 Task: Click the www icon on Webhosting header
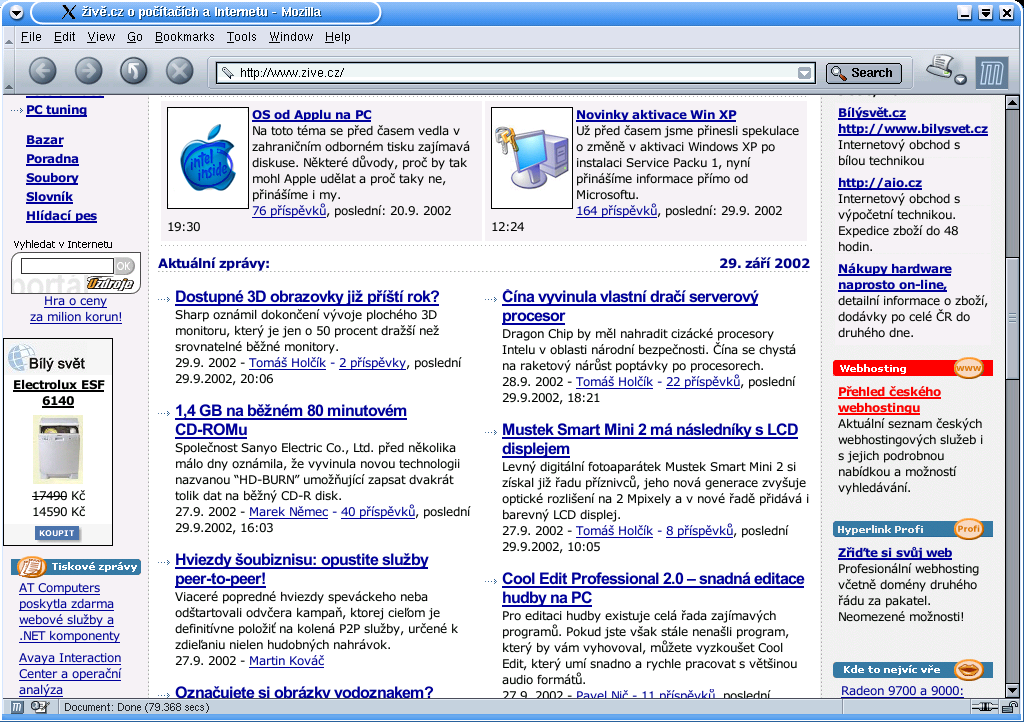(968, 368)
